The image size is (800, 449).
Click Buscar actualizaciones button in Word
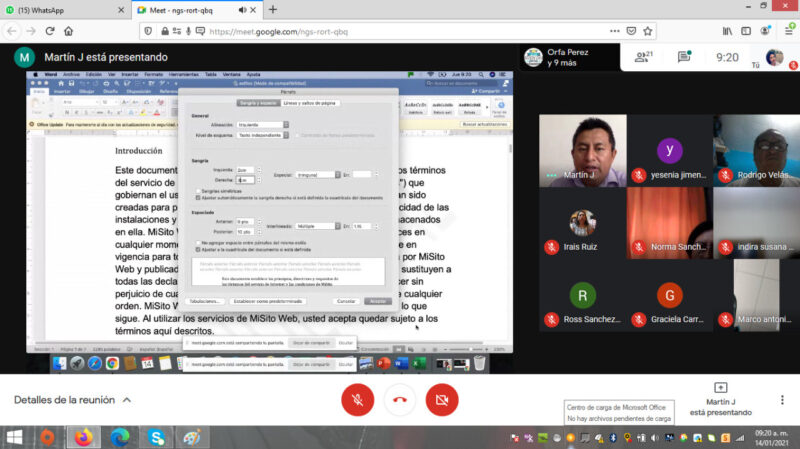click(x=484, y=124)
